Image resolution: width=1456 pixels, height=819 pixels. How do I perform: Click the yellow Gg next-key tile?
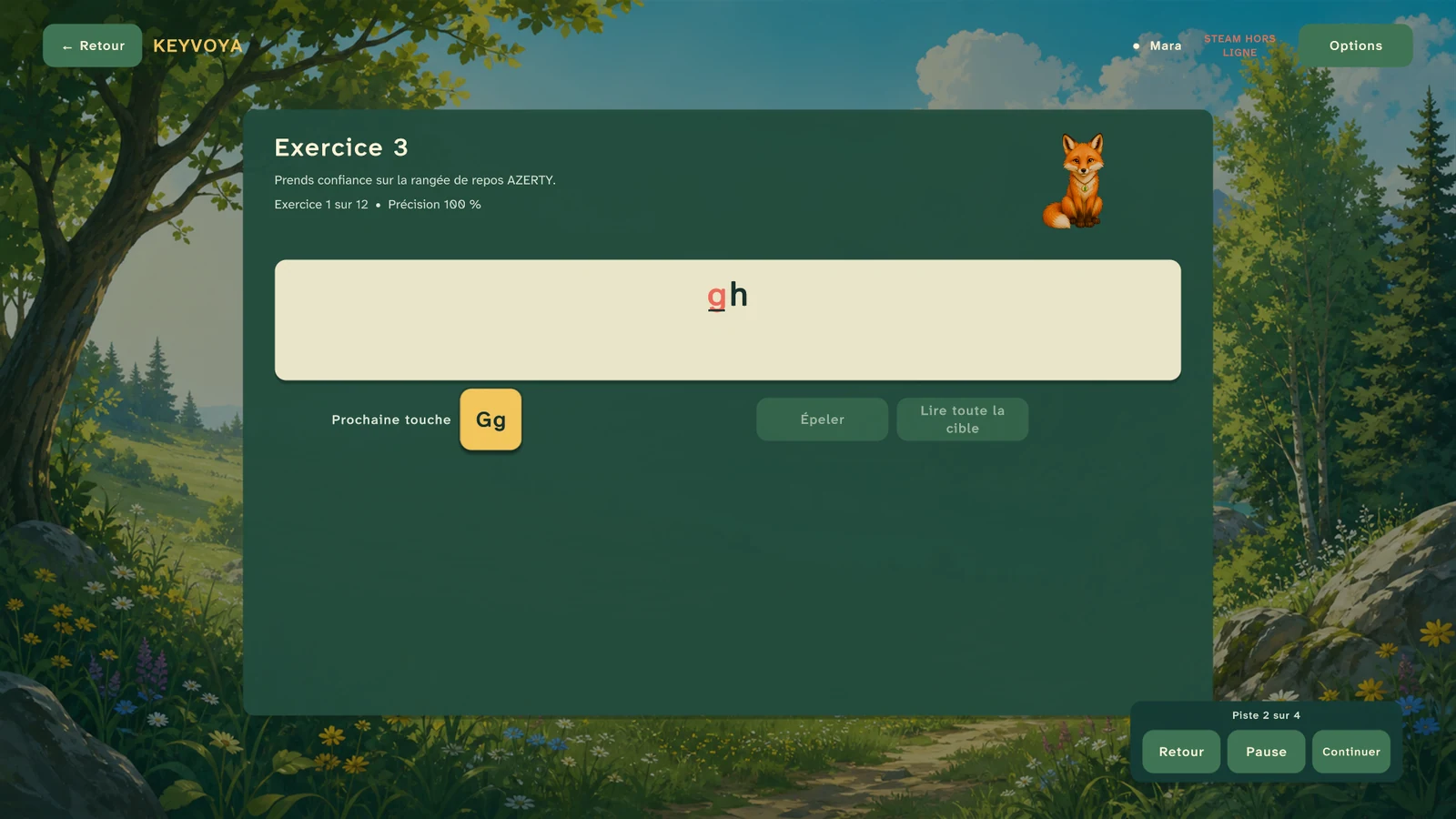(x=490, y=420)
